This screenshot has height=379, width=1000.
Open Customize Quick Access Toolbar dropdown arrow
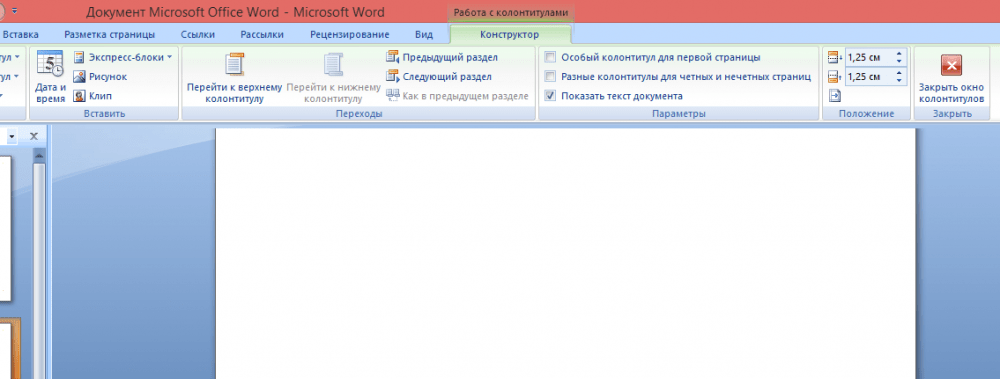pos(14,11)
